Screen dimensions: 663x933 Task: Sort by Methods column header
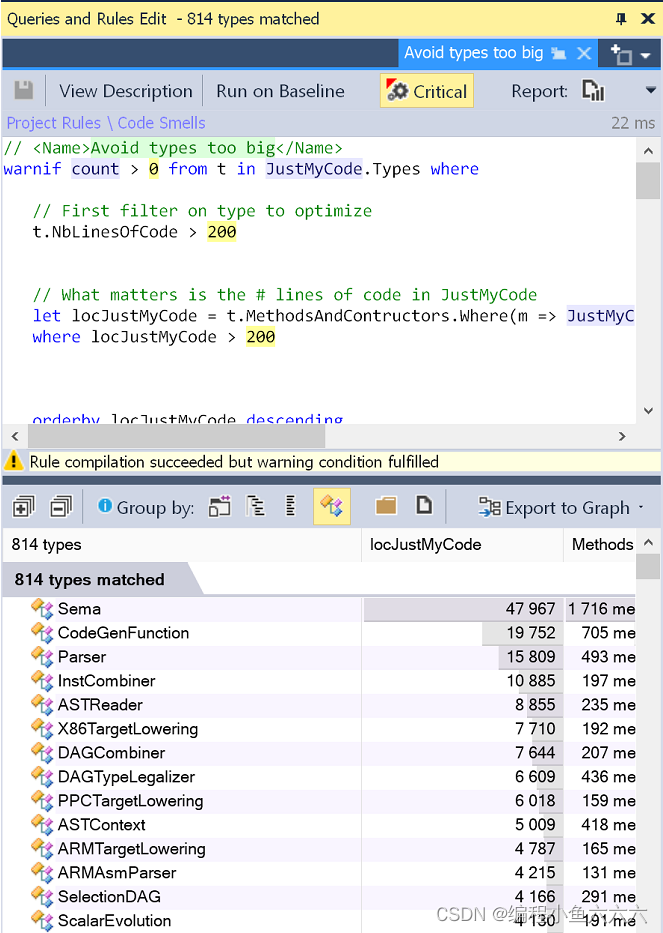click(x=600, y=544)
